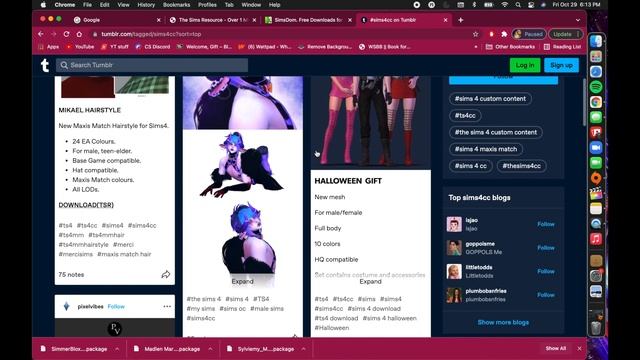The width and height of the screenshot is (640, 360).
Task: Click the Apple menu icon
Action: tap(43, 5)
